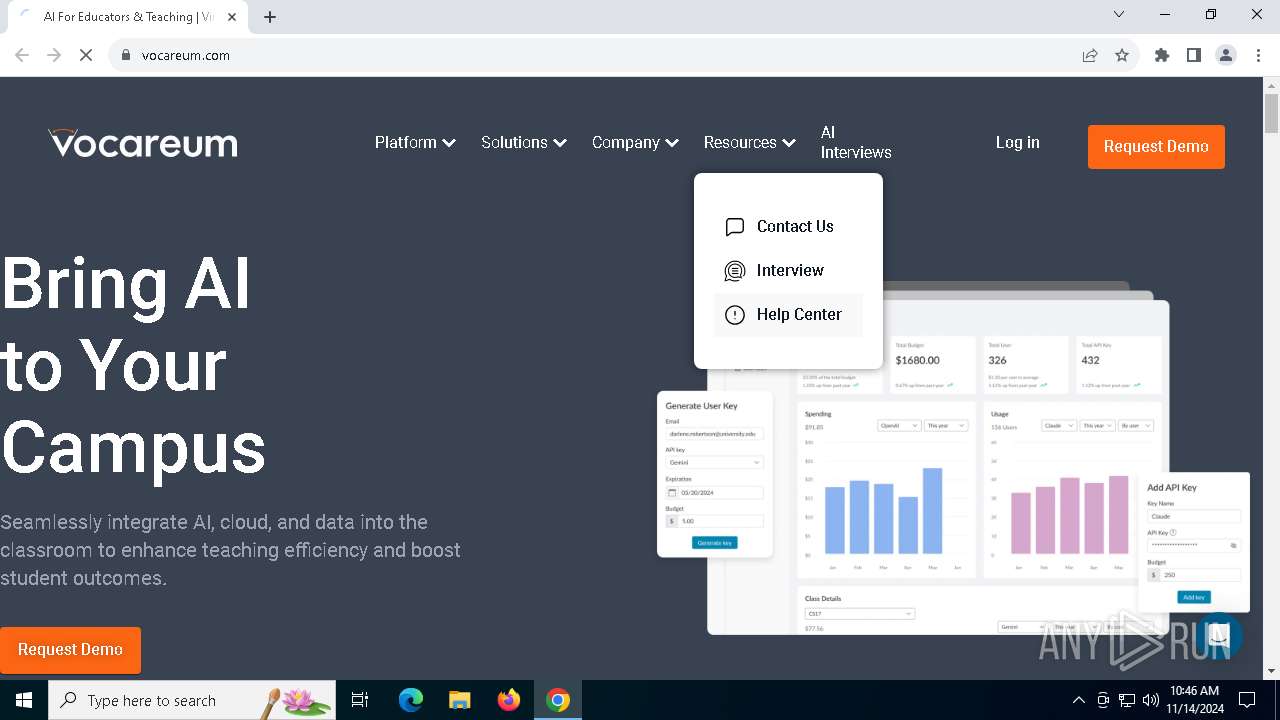Open the AI Interviews page
This screenshot has height=720, width=1280.
click(x=856, y=143)
